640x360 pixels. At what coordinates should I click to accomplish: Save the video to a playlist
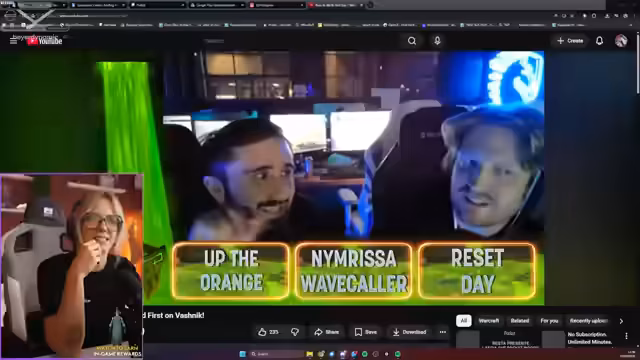coord(365,332)
